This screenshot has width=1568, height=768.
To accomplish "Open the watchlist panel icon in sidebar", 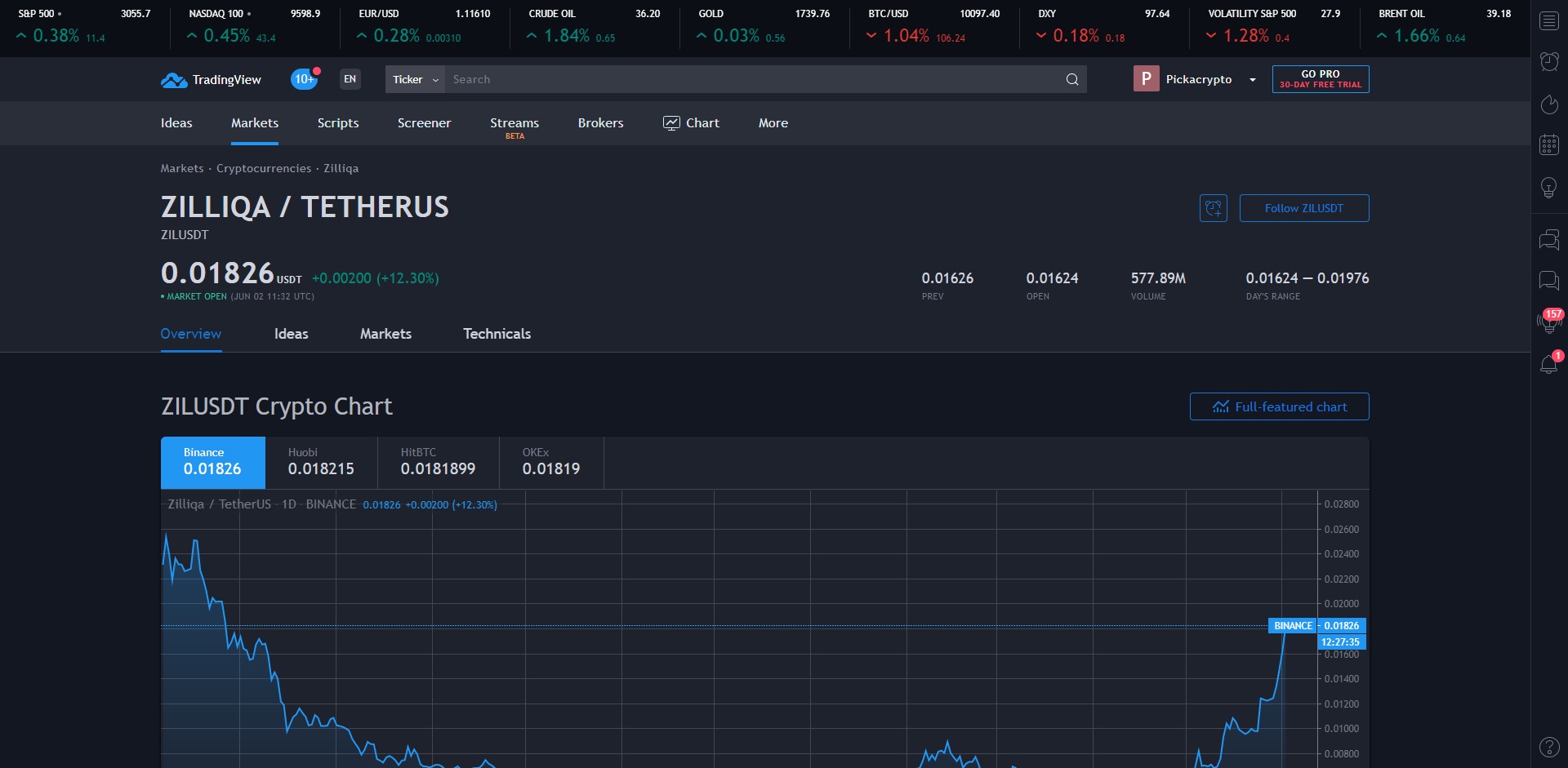I will click(1549, 20).
